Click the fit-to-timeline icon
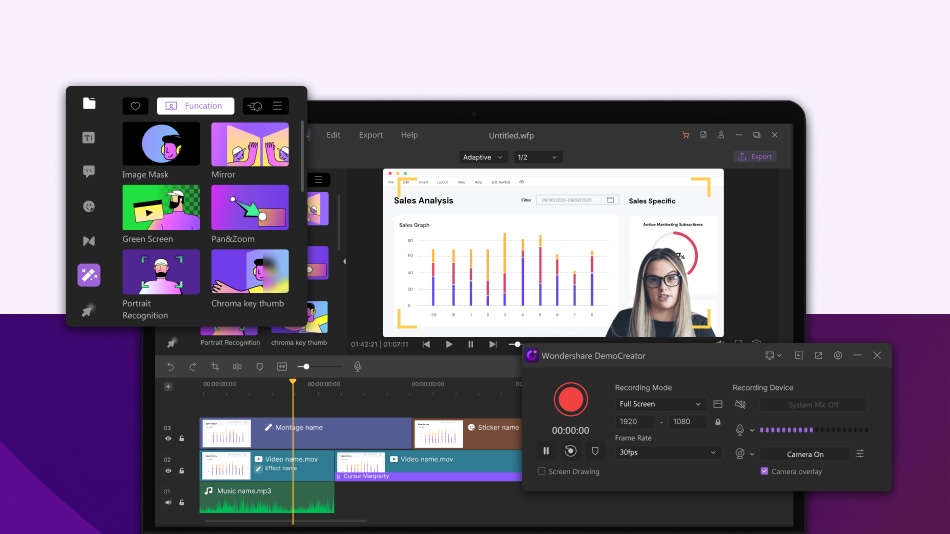Screen dimensions: 950x534 (x=282, y=367)
